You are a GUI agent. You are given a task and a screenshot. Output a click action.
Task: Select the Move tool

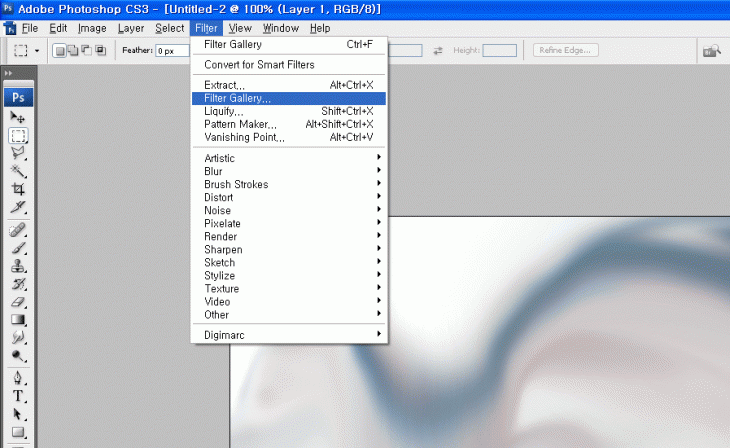18,117
